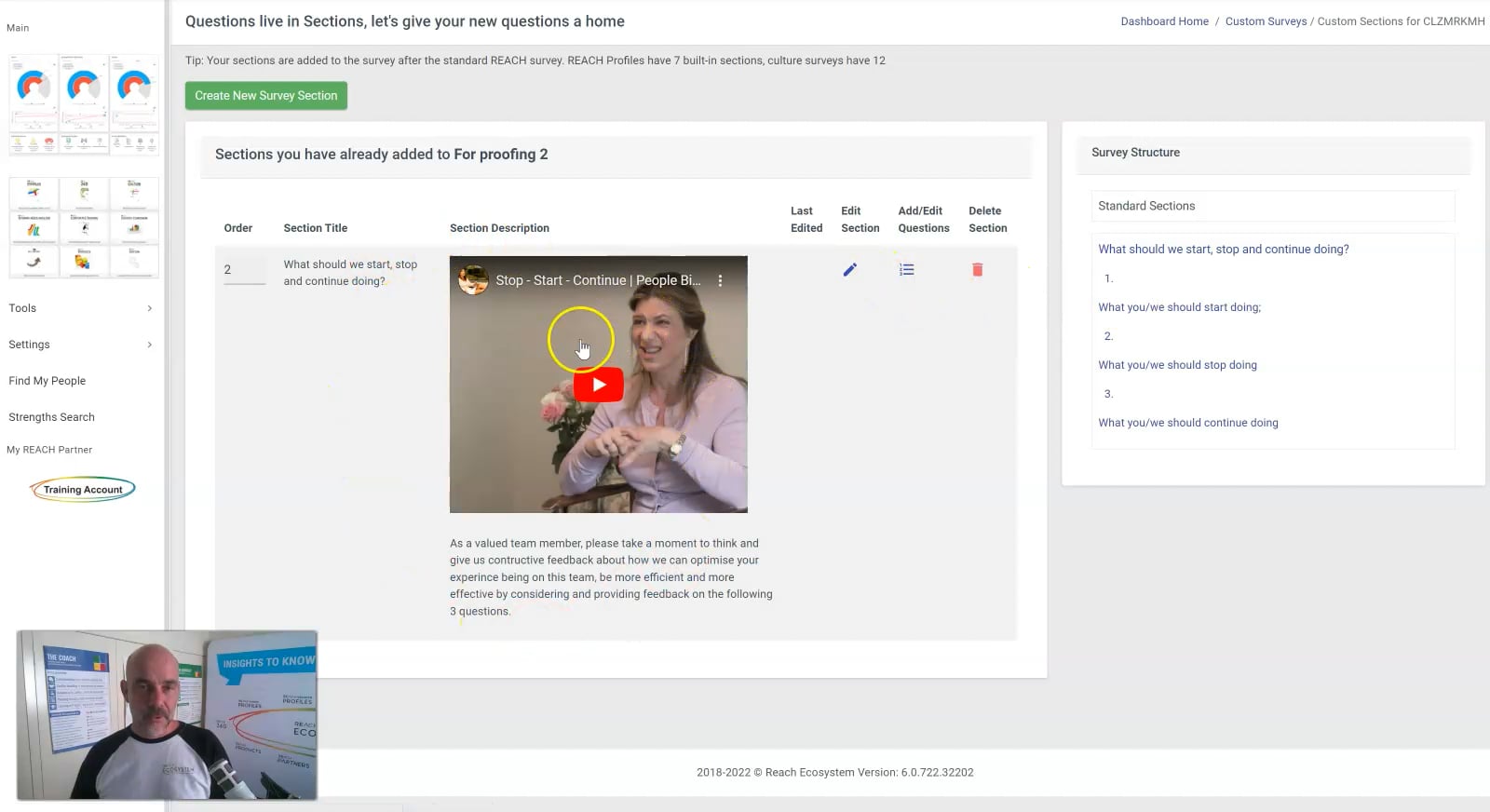Play the embedded YouTube video
Screen dimensions: 1490x812
click(x=598, y=385)
